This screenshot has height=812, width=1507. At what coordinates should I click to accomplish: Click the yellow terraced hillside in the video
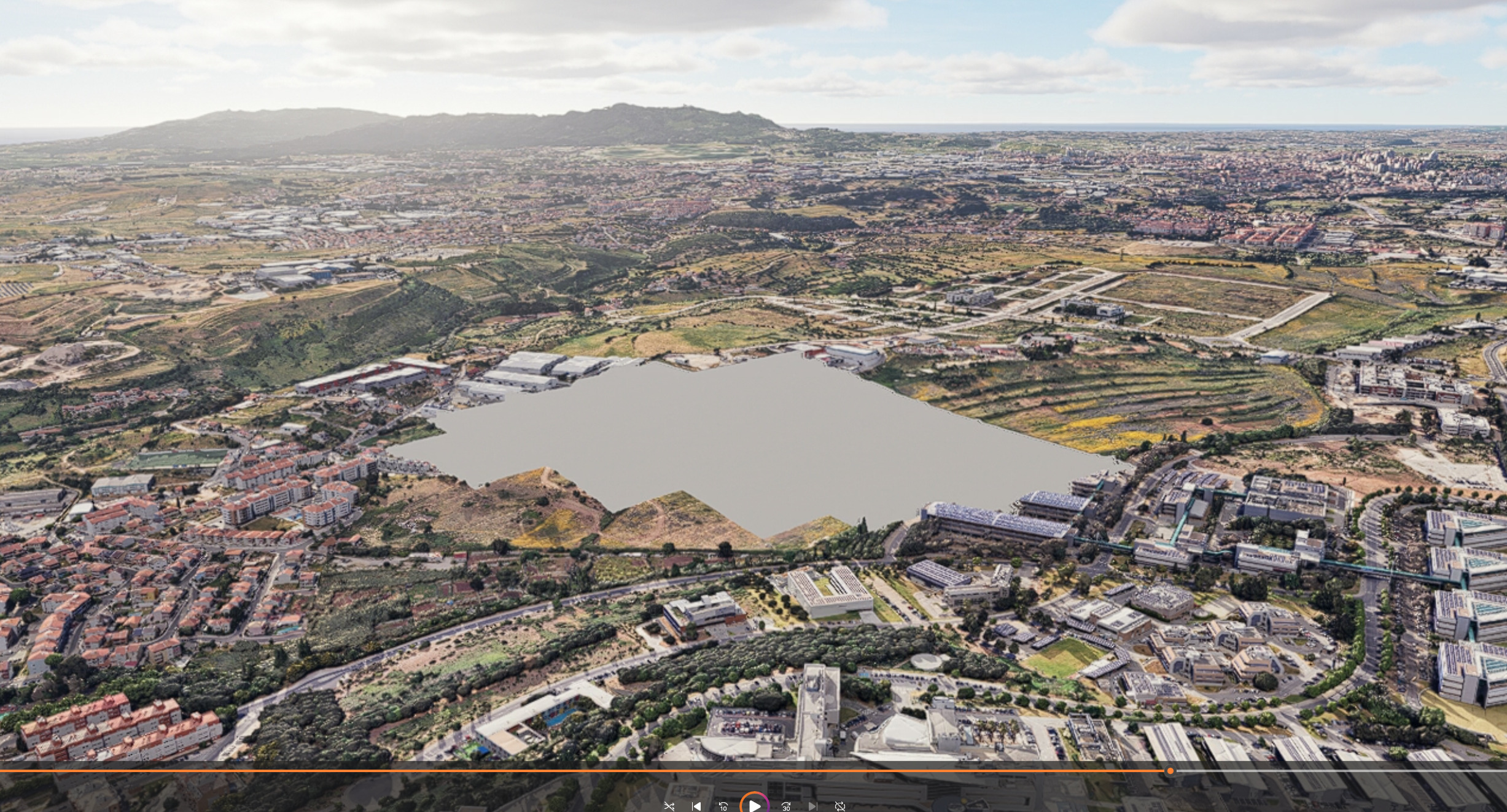coord(1105,399)
